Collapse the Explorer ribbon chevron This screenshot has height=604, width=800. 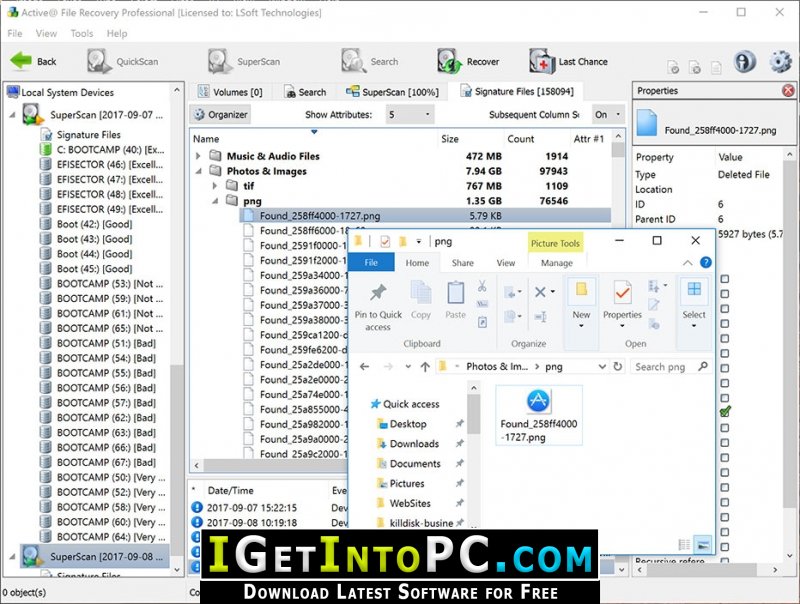[687, 263]
